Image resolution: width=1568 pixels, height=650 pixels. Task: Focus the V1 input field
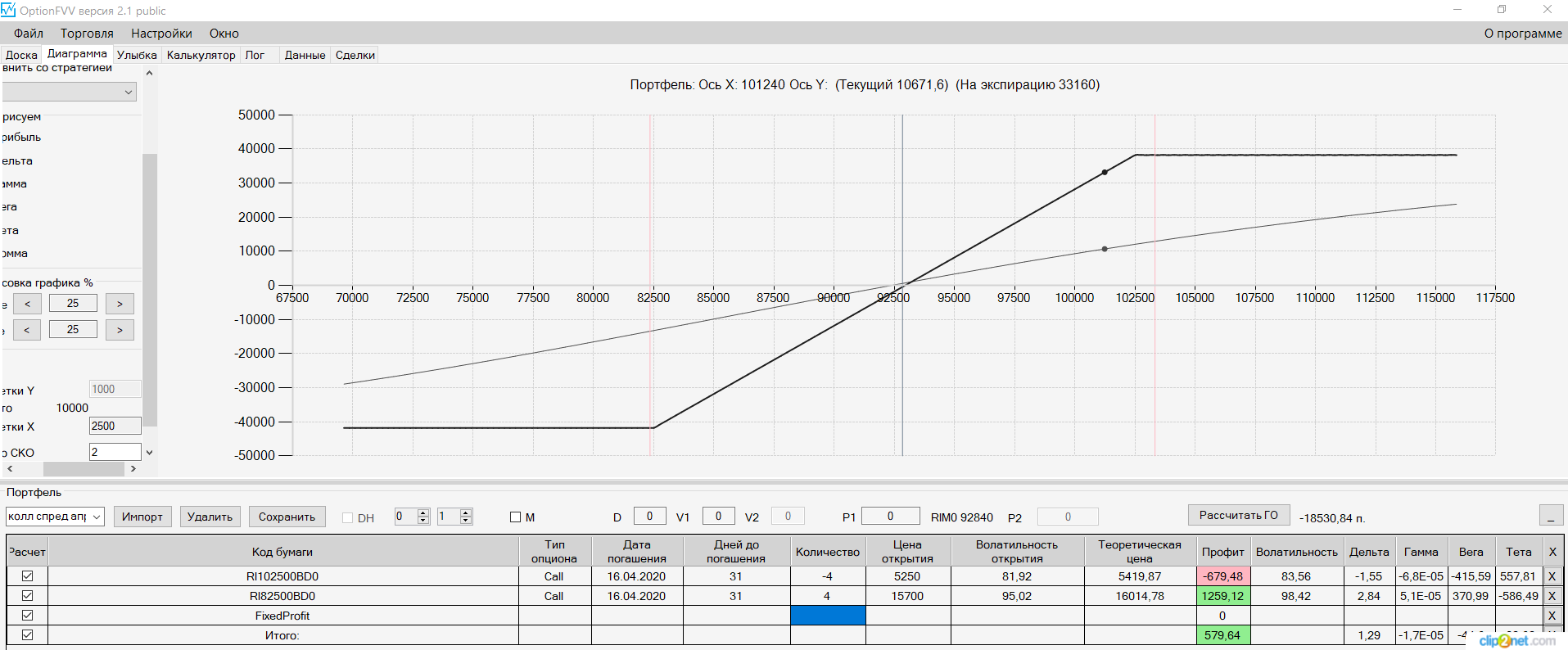[x=718, y=516]
